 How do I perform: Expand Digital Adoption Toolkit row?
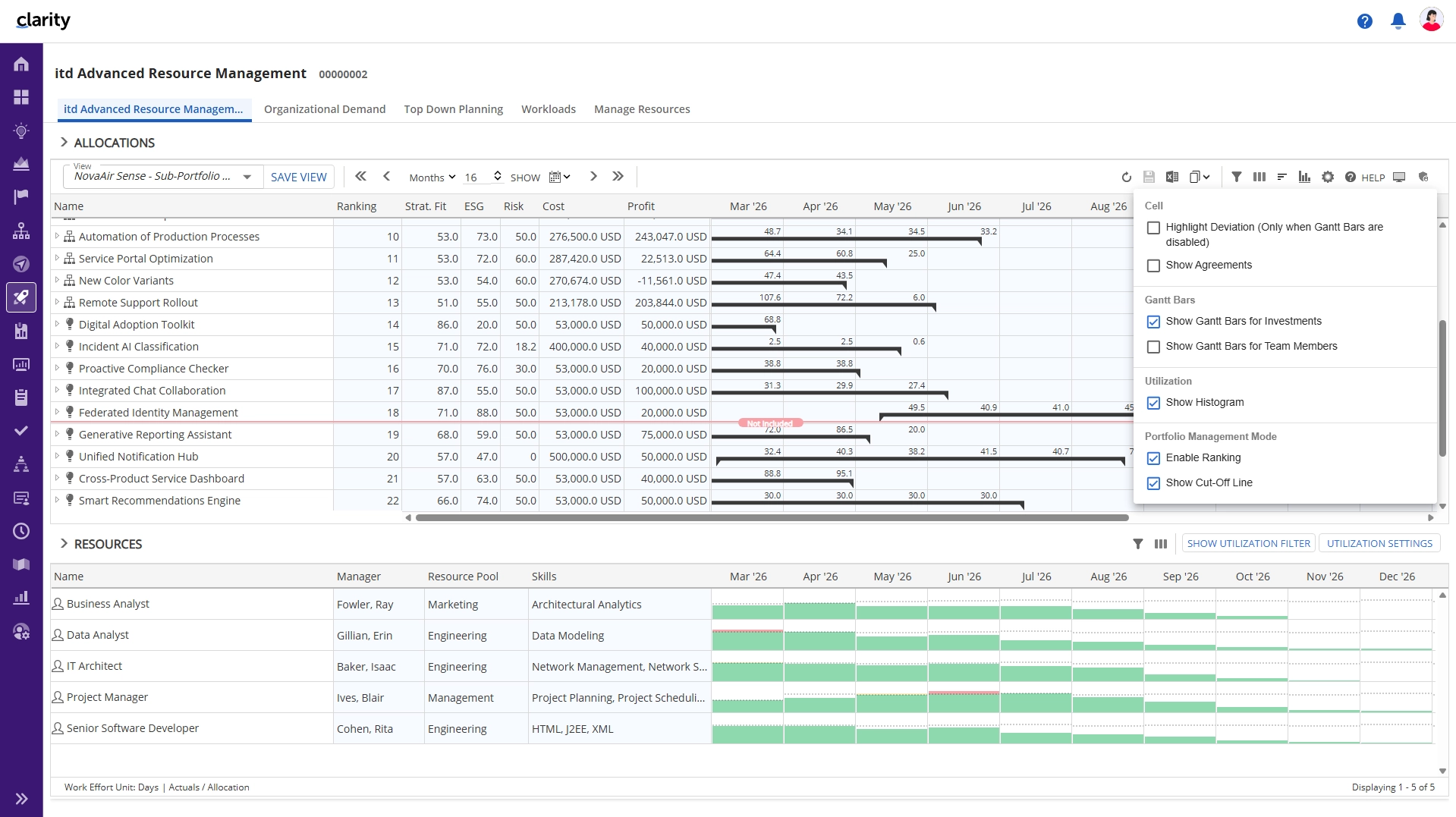[x=57, y=324]
